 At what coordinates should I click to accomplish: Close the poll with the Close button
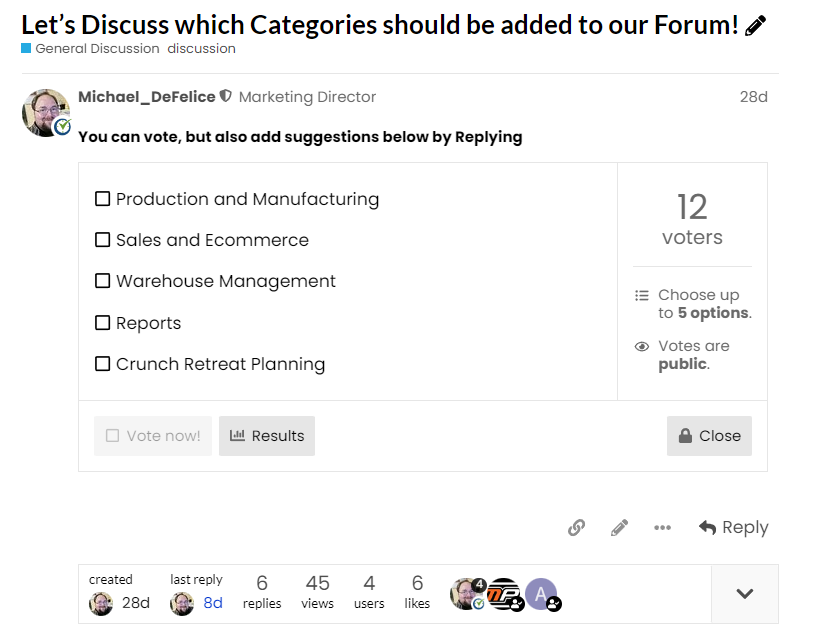709,435
